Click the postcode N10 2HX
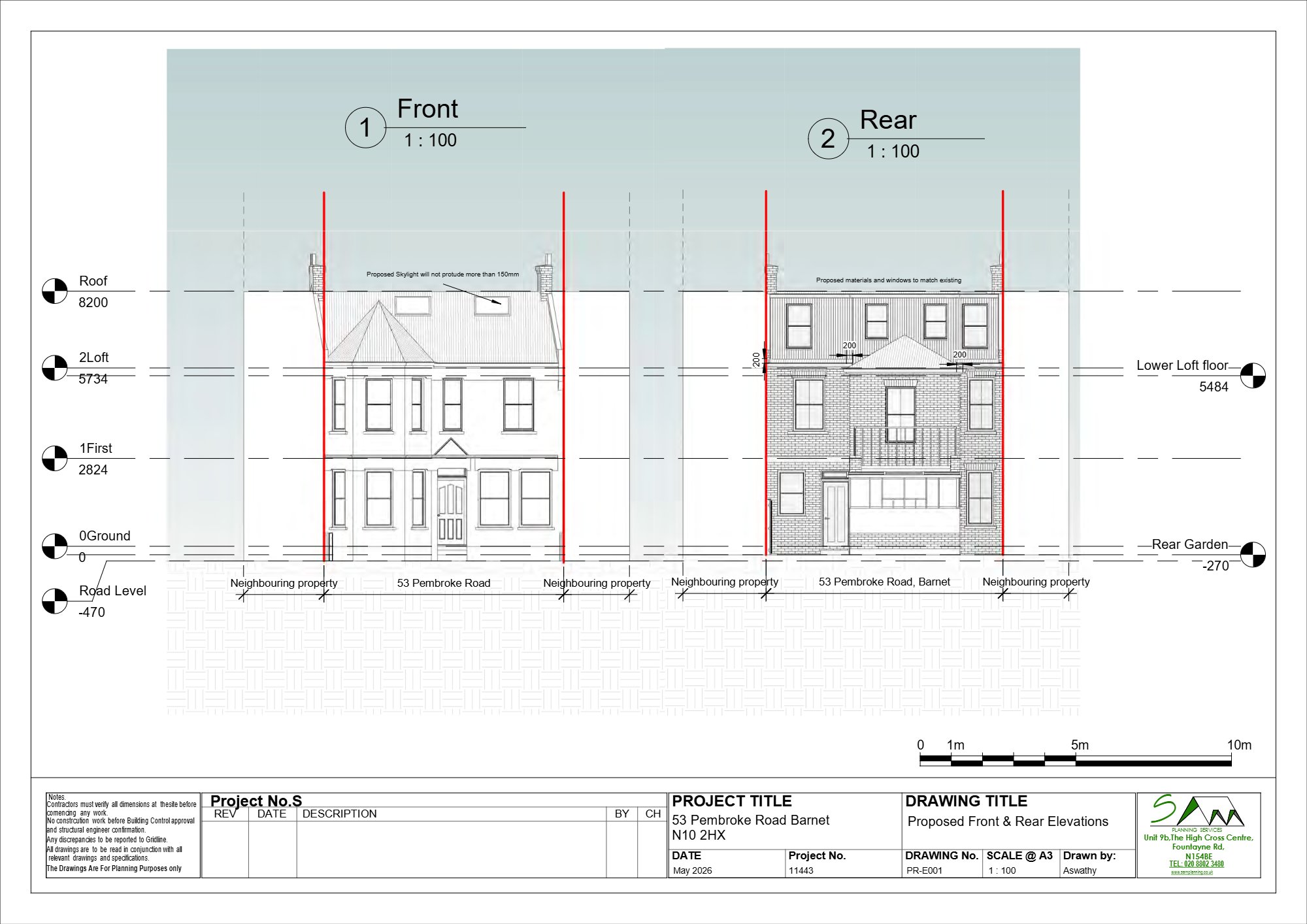Screen dimensions: 1307x924 click(x=699, y=835)
